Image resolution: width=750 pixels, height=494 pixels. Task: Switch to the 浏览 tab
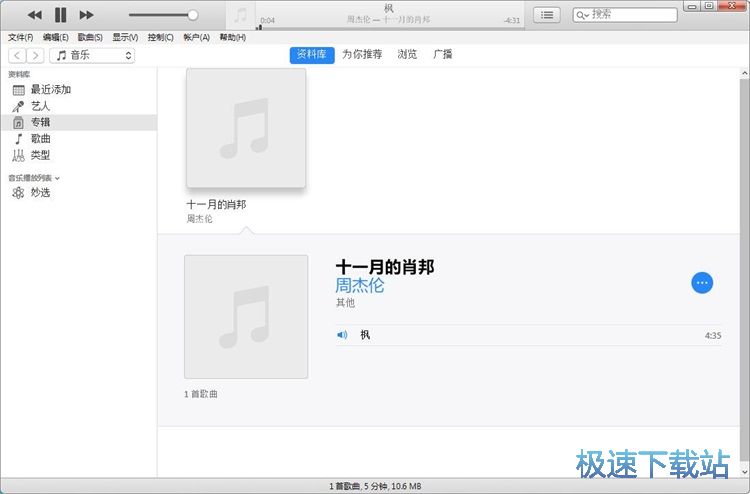point(407,55)
